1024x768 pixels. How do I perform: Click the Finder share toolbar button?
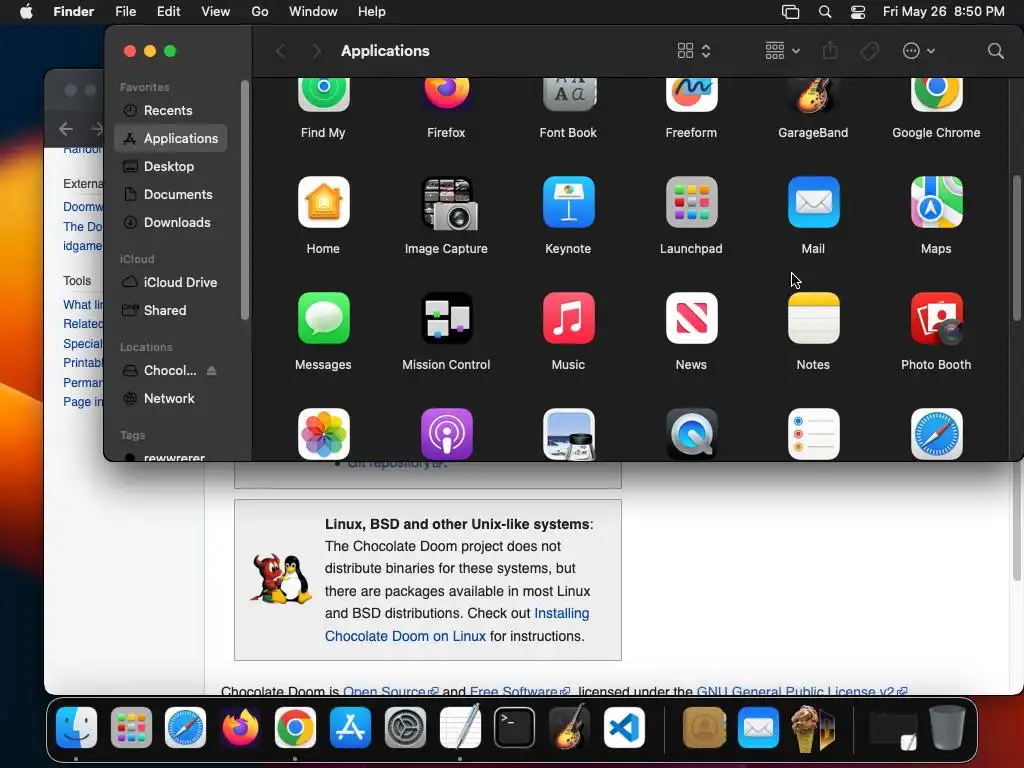pyautogui.click(x=830, y=50)
